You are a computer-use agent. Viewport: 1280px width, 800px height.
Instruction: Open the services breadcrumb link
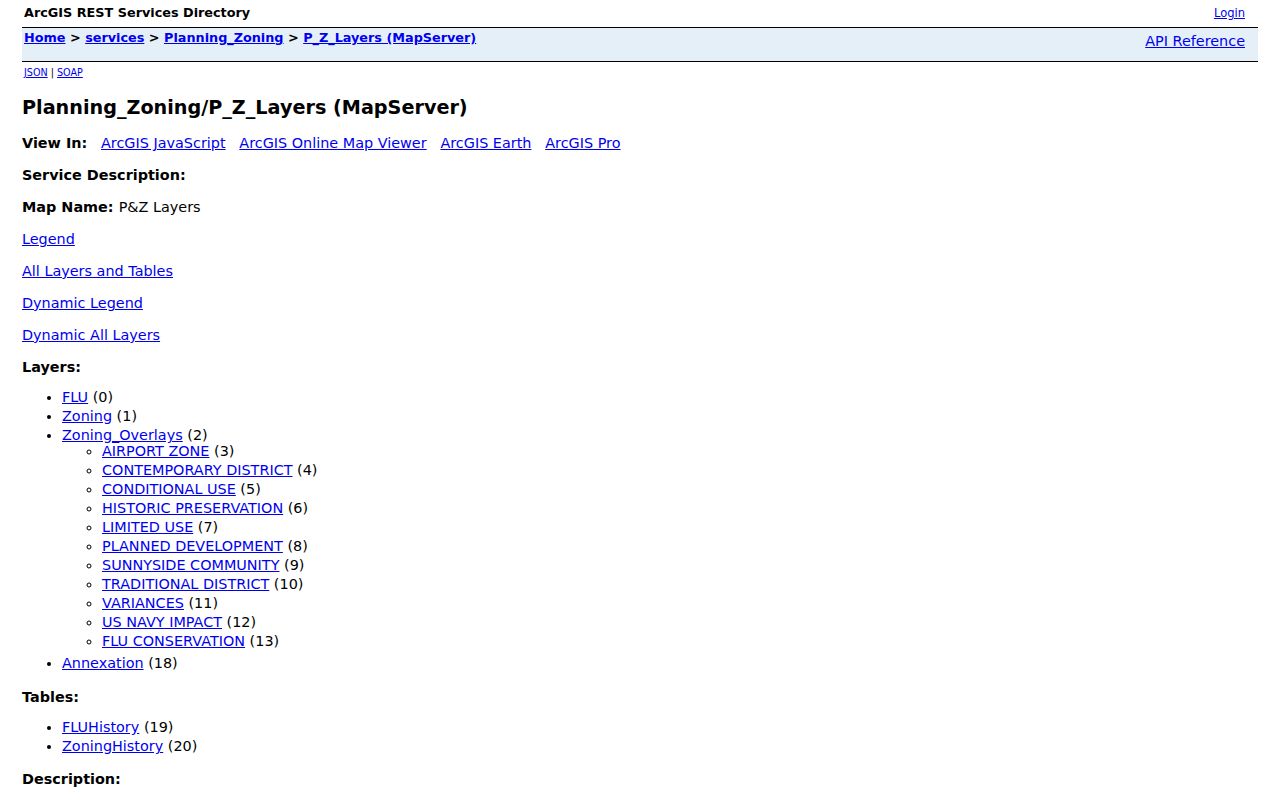click(115, 38)
